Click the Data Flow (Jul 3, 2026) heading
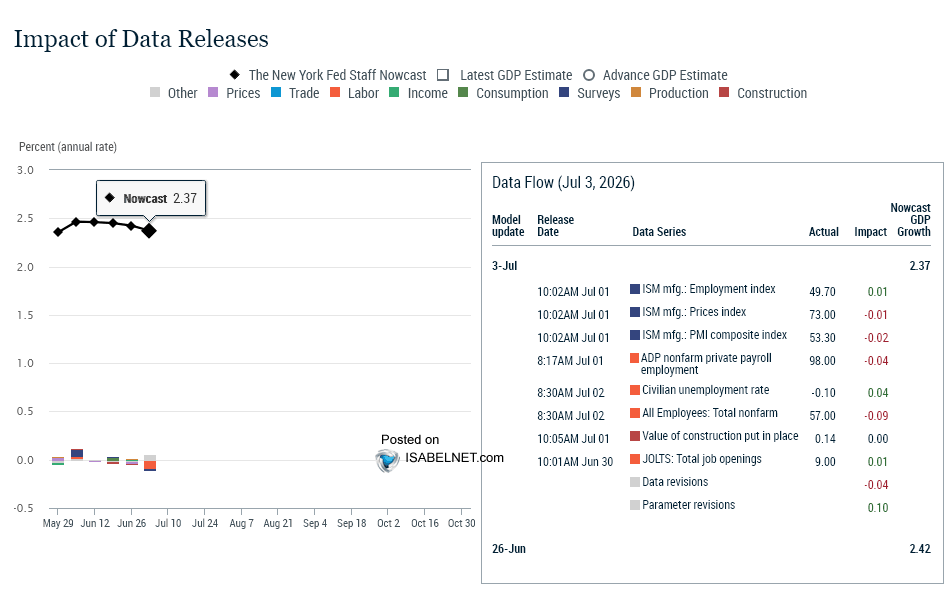 (563, 182)
